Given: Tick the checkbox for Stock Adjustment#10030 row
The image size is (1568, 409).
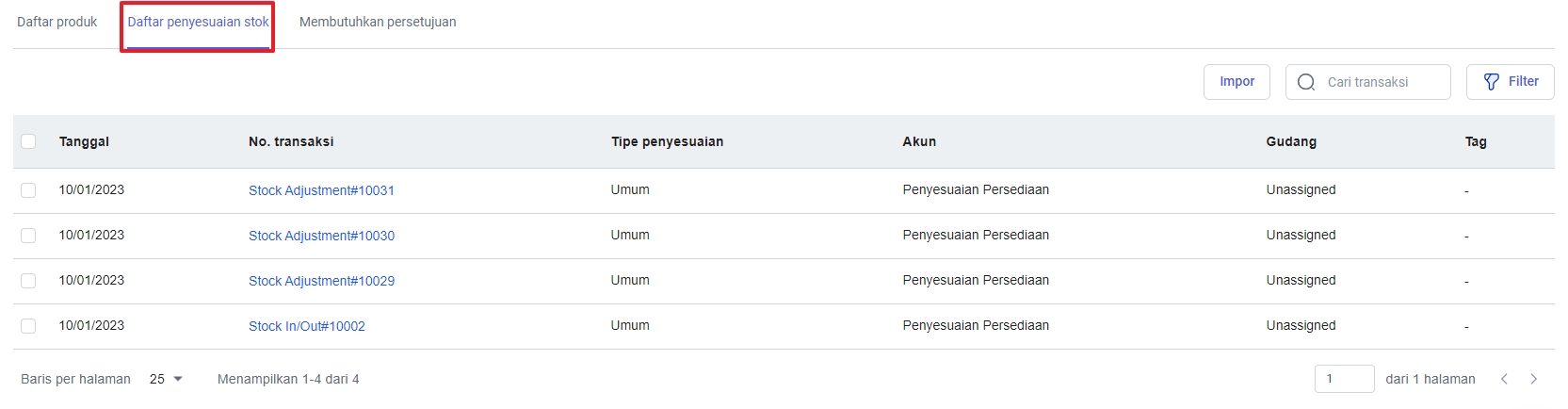Looking at the screenshot, I should tap(28, 236).
